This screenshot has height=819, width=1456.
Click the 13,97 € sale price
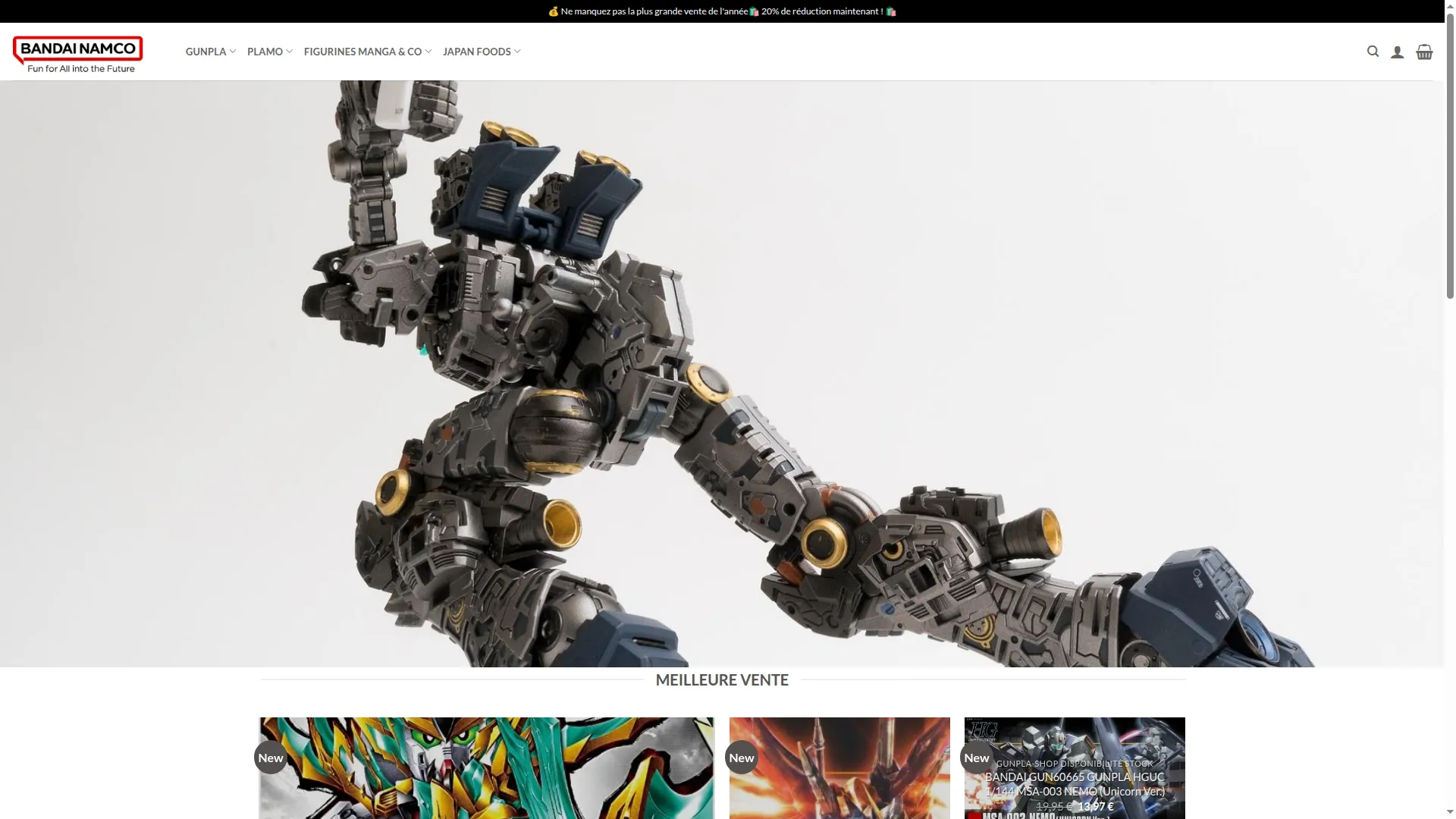(x=1096, y=806)
